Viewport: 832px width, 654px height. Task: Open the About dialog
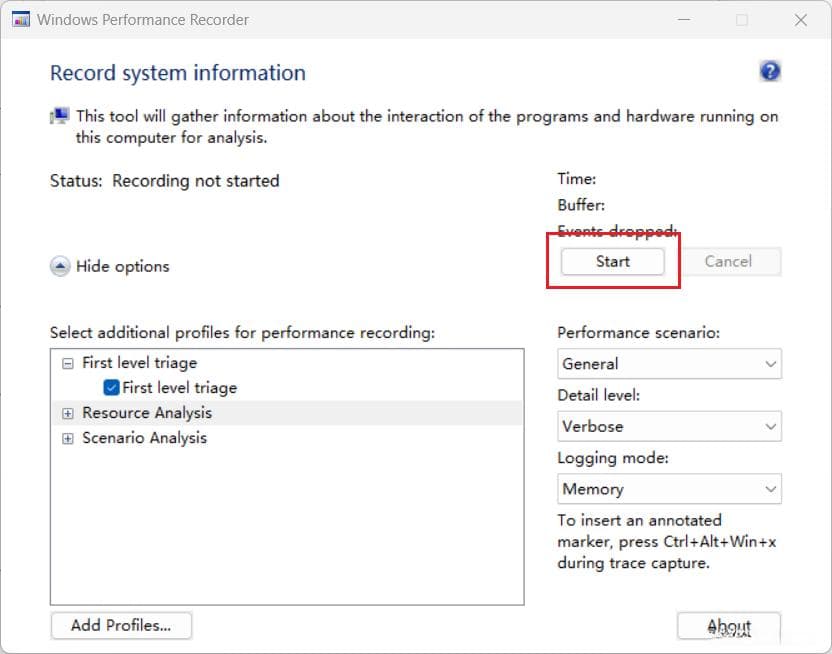click(x=729, y=626)
